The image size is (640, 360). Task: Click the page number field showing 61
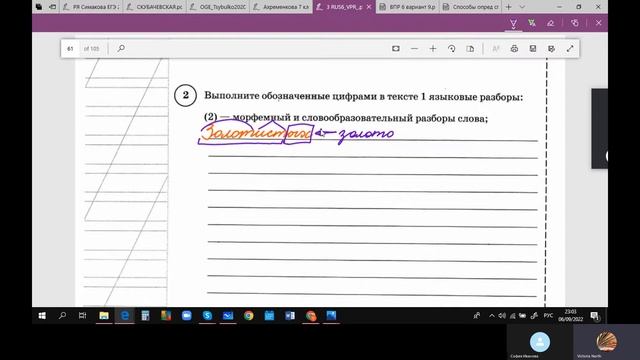(71, 49)
